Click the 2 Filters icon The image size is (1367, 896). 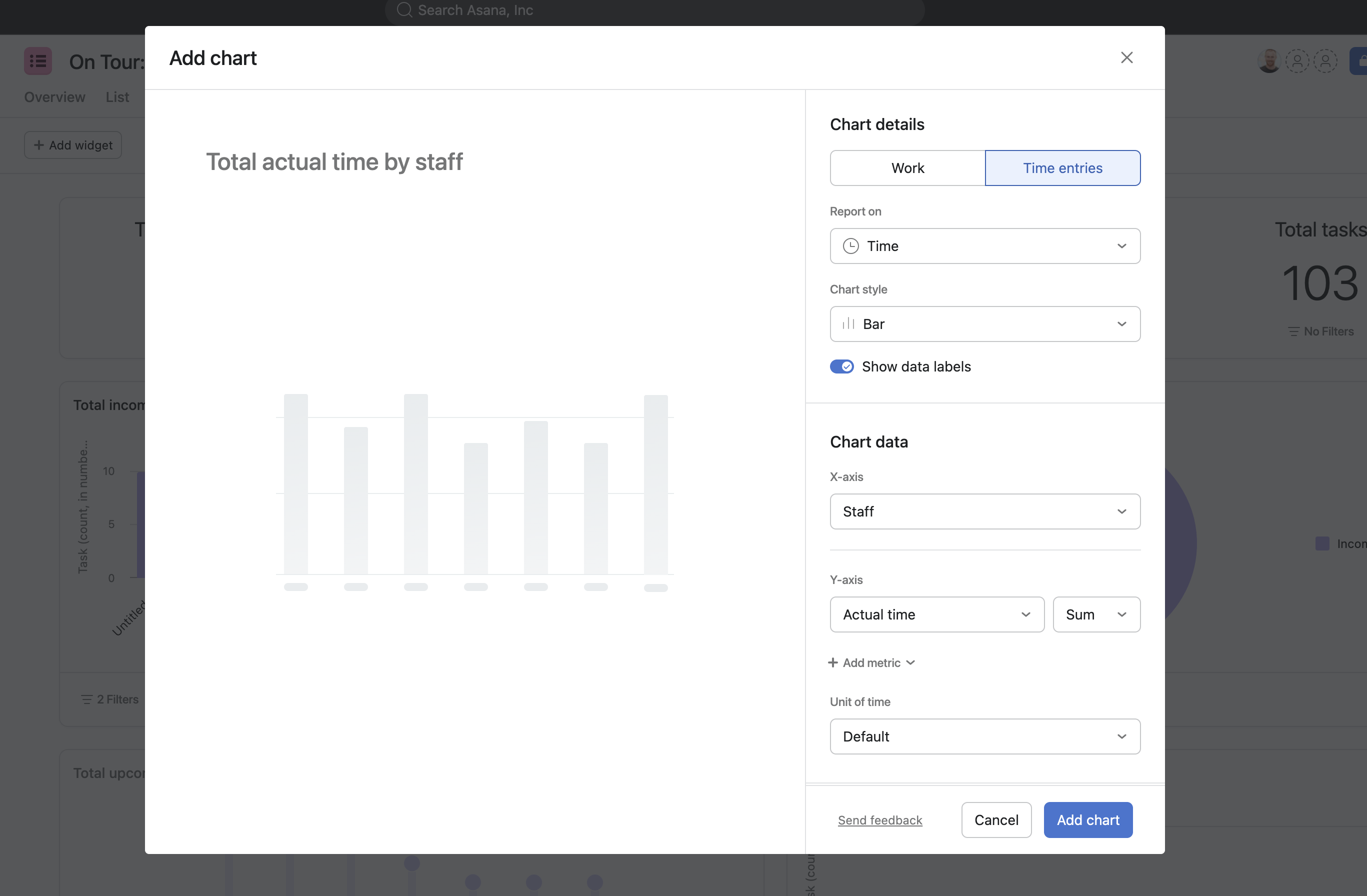click(x=86, y=699)
